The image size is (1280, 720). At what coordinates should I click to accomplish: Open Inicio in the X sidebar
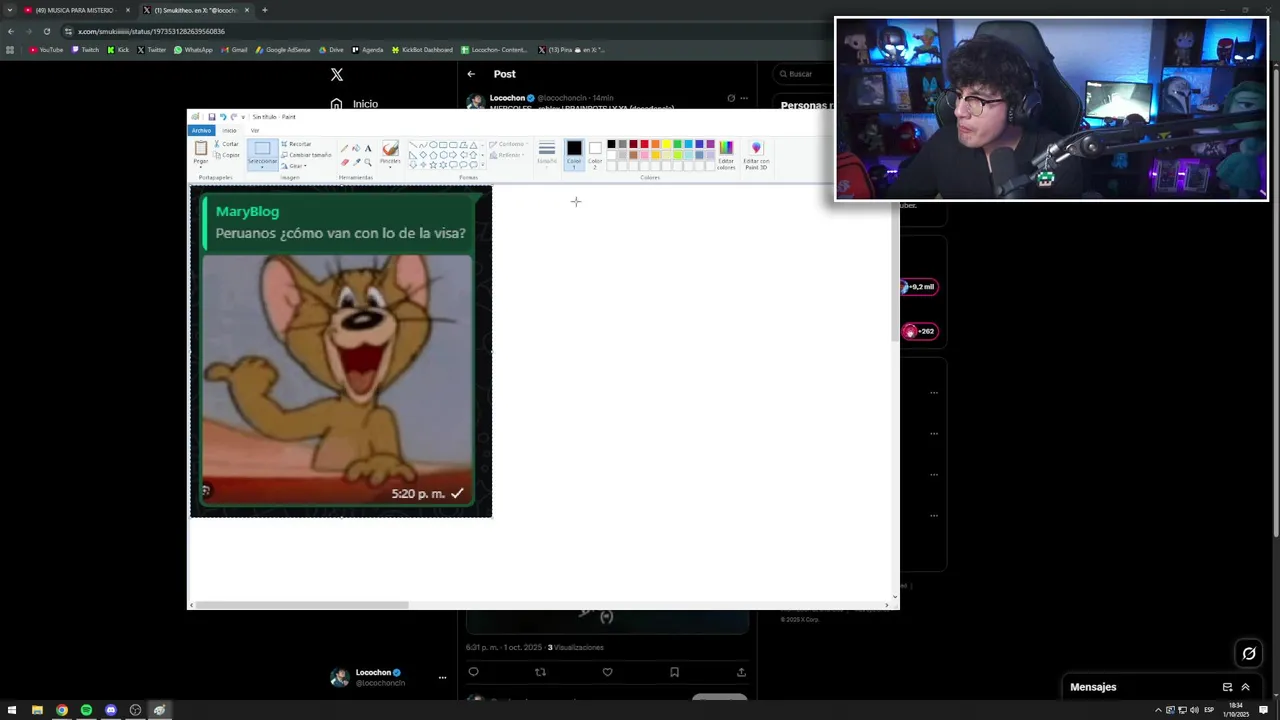click(x=354, y=104)
